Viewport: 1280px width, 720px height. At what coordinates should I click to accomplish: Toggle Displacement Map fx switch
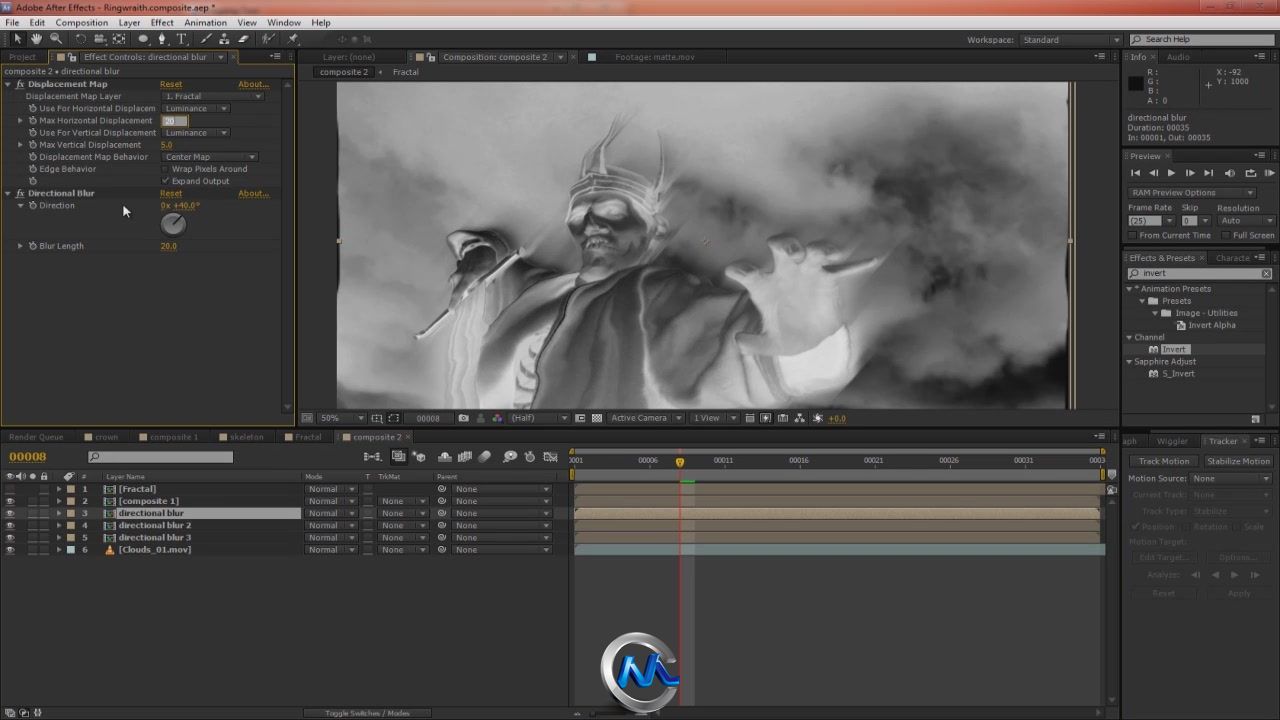(x=19, y=84)
